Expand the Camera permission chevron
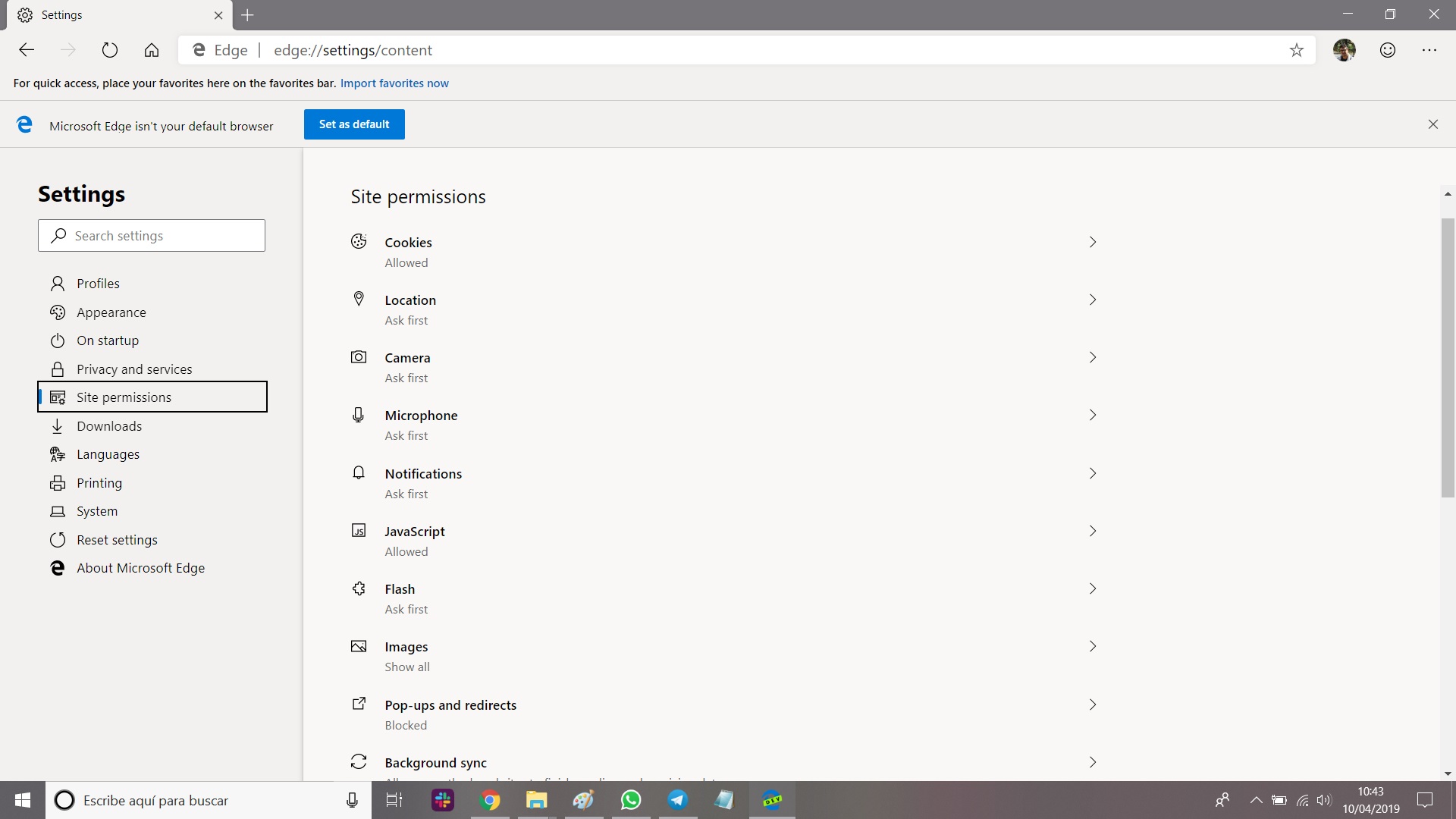Screen dimensions: 1456x819 click(1093, 357)
